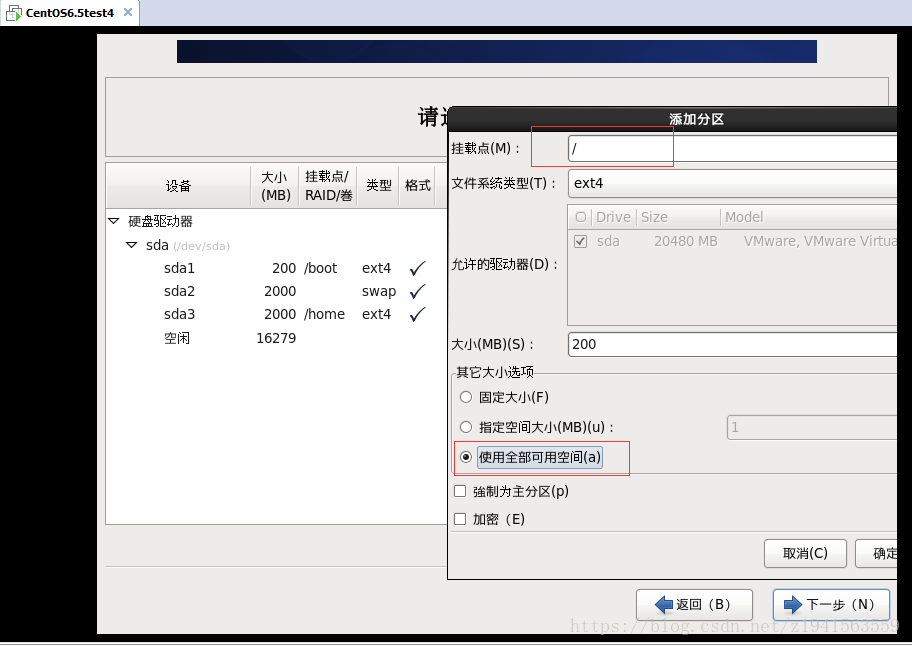Click the Model column header
912x646 pixels.
[x=808, y=217]
